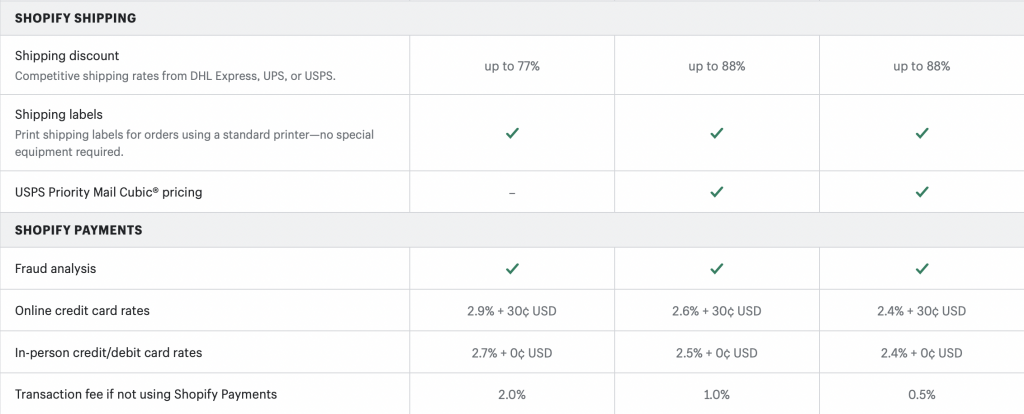Viewport: 1024px width, 414px height.
Task: Click the third plan's Shipping labels checkmark
Action: [x=921, y=133]
